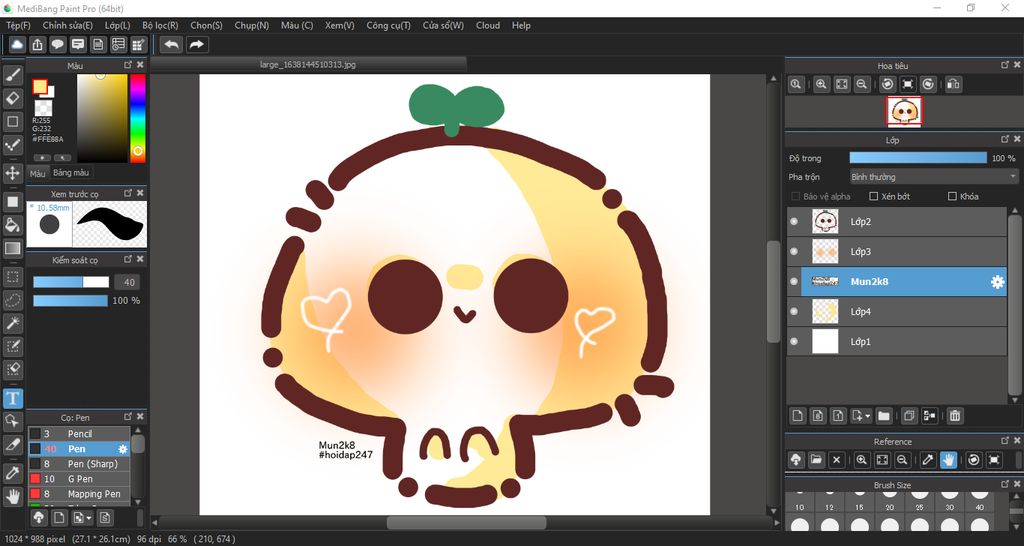This screenshot has height=546, width=1024.
Task: Click the export share icon in toolbar
Action: point(37,44)
